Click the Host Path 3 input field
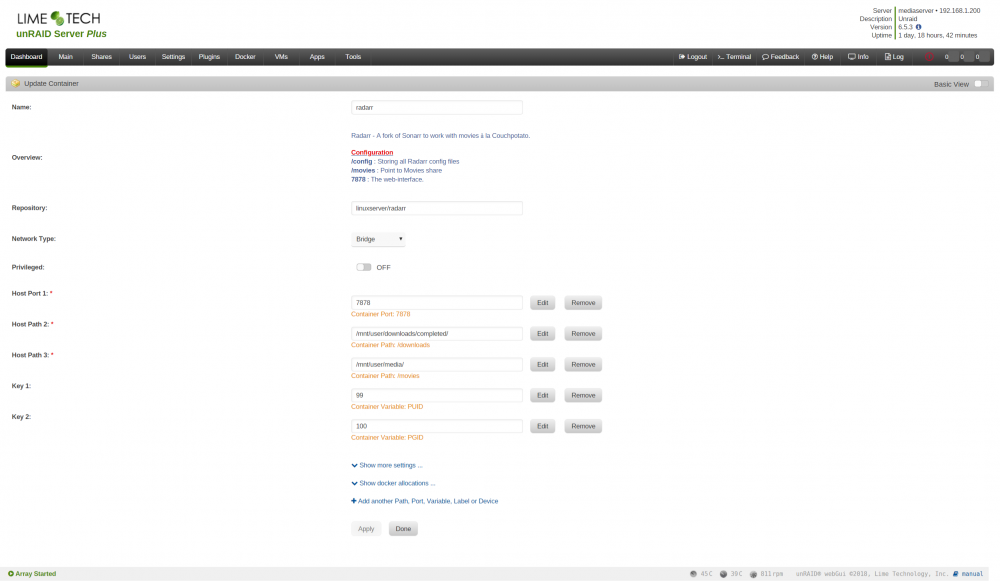This screenshot has height=581, width=1000. 437,365
